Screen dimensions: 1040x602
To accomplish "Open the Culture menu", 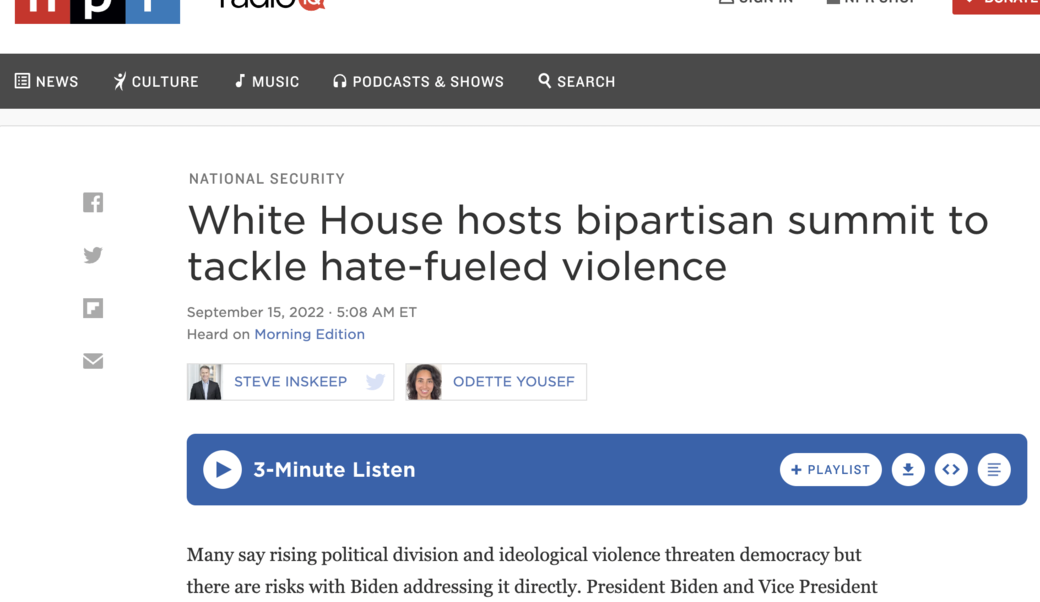I will pyautogui.click(x=156, y=82).
